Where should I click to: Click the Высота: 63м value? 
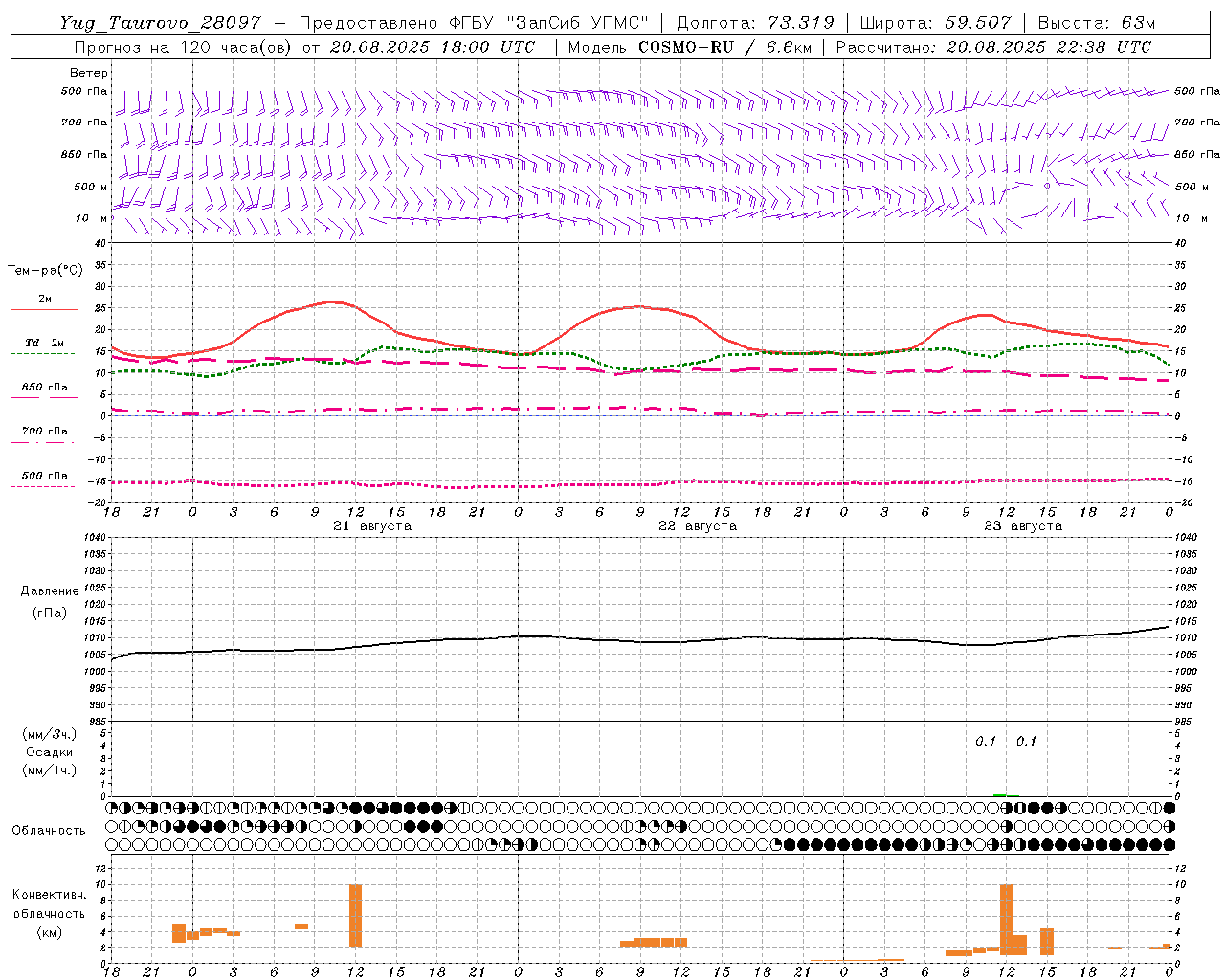tap(1096, 23)
